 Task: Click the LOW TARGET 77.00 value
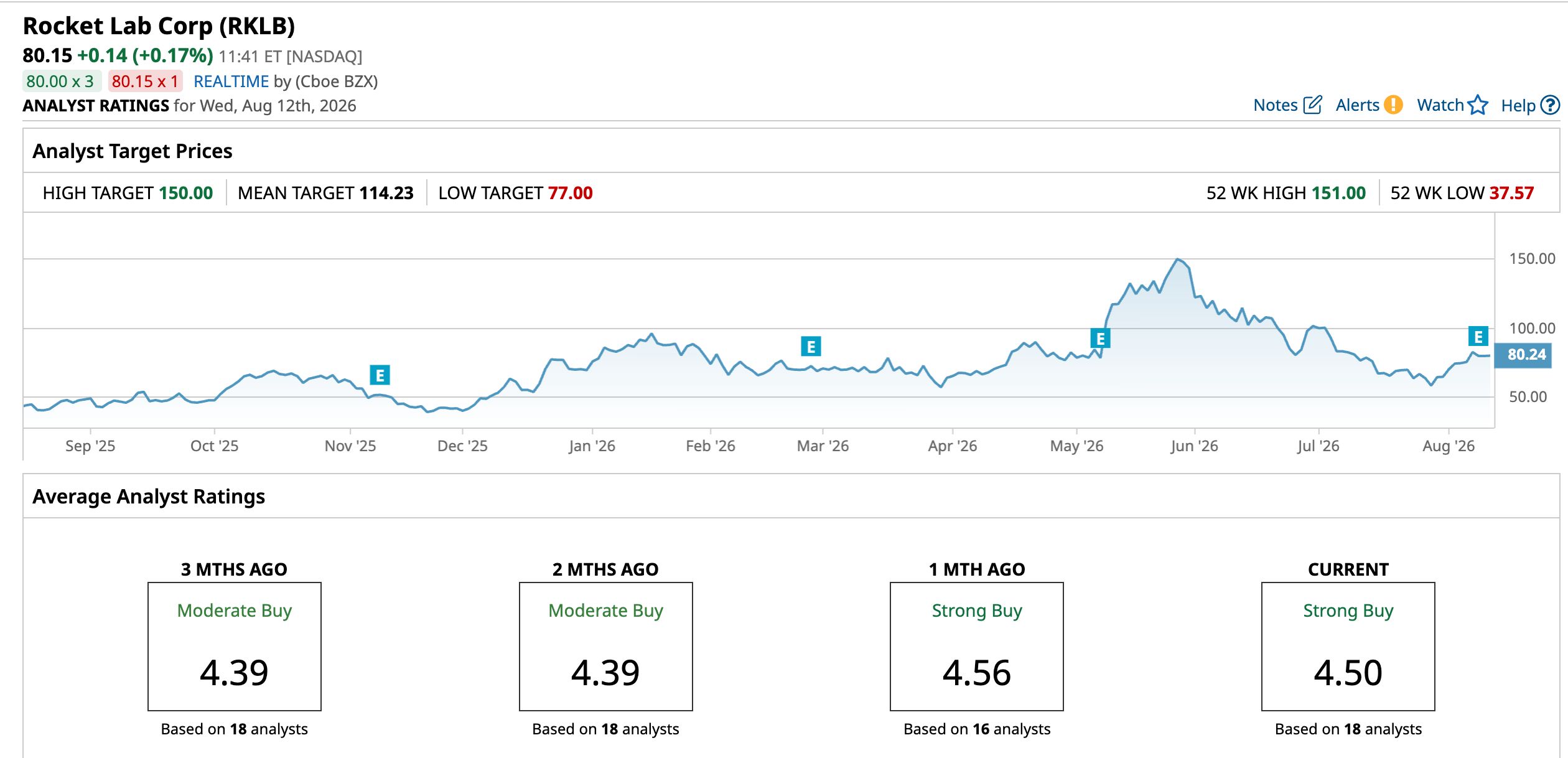[571, 193]
